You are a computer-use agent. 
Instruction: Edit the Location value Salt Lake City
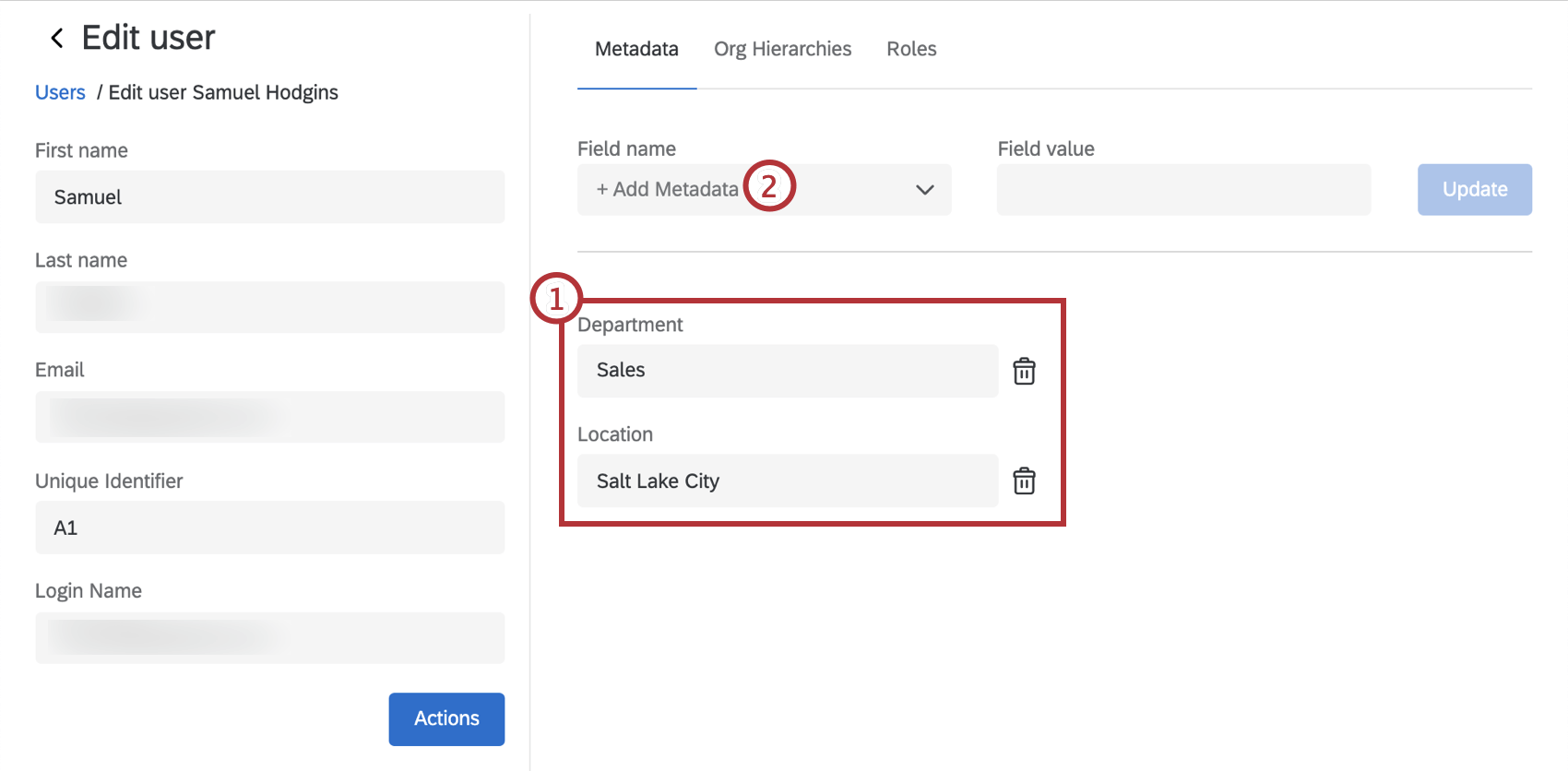[x=787, y=480]
